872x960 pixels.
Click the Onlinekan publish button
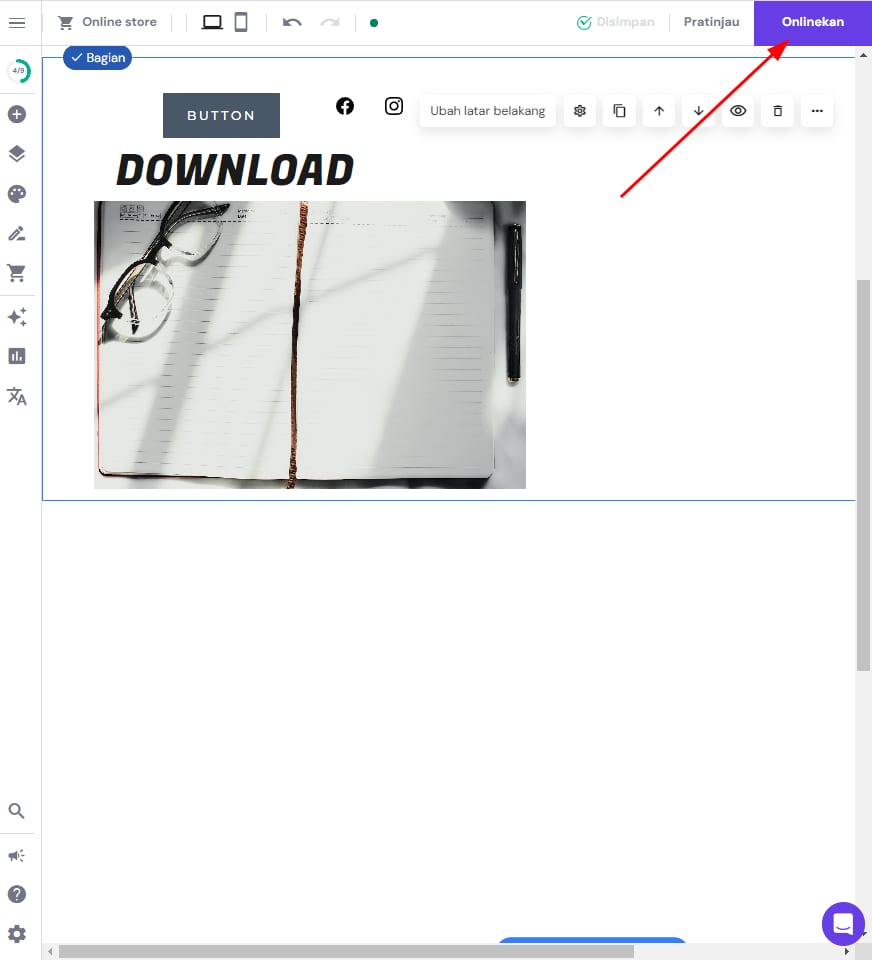[812, 22]
